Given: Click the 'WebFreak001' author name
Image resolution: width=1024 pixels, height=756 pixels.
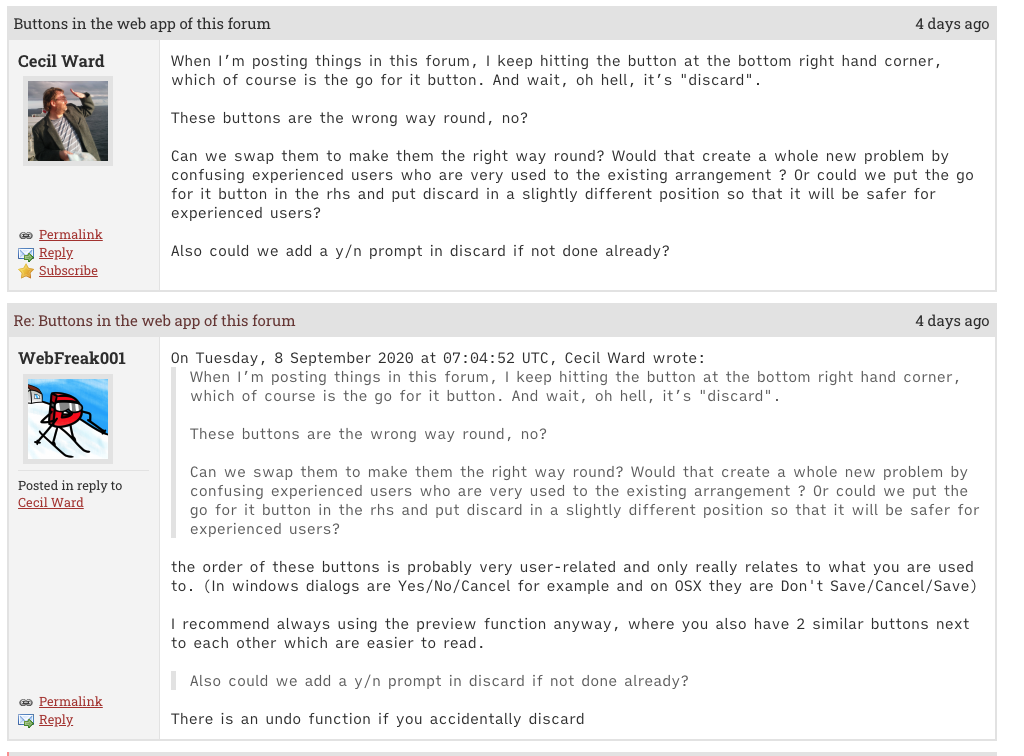Looking at the screenshot, I should (x=72, y=358).
